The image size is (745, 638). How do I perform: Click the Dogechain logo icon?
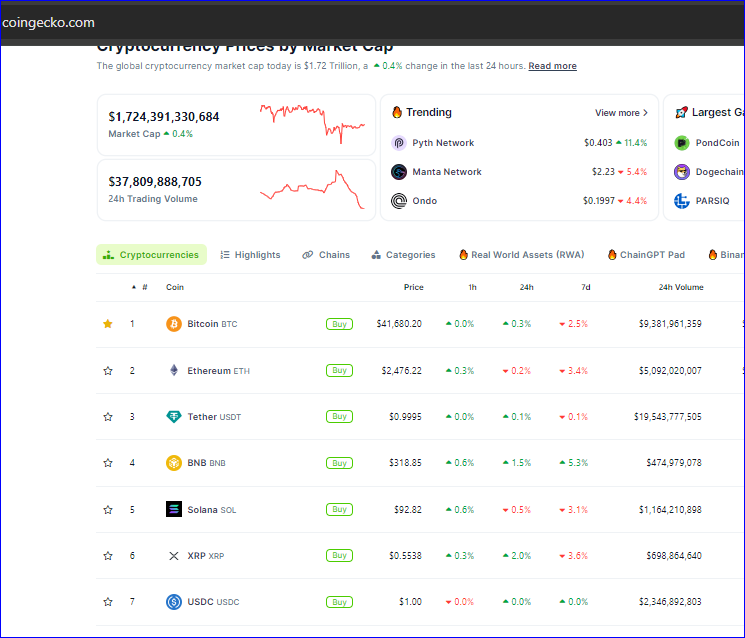(x=682, y=171)
